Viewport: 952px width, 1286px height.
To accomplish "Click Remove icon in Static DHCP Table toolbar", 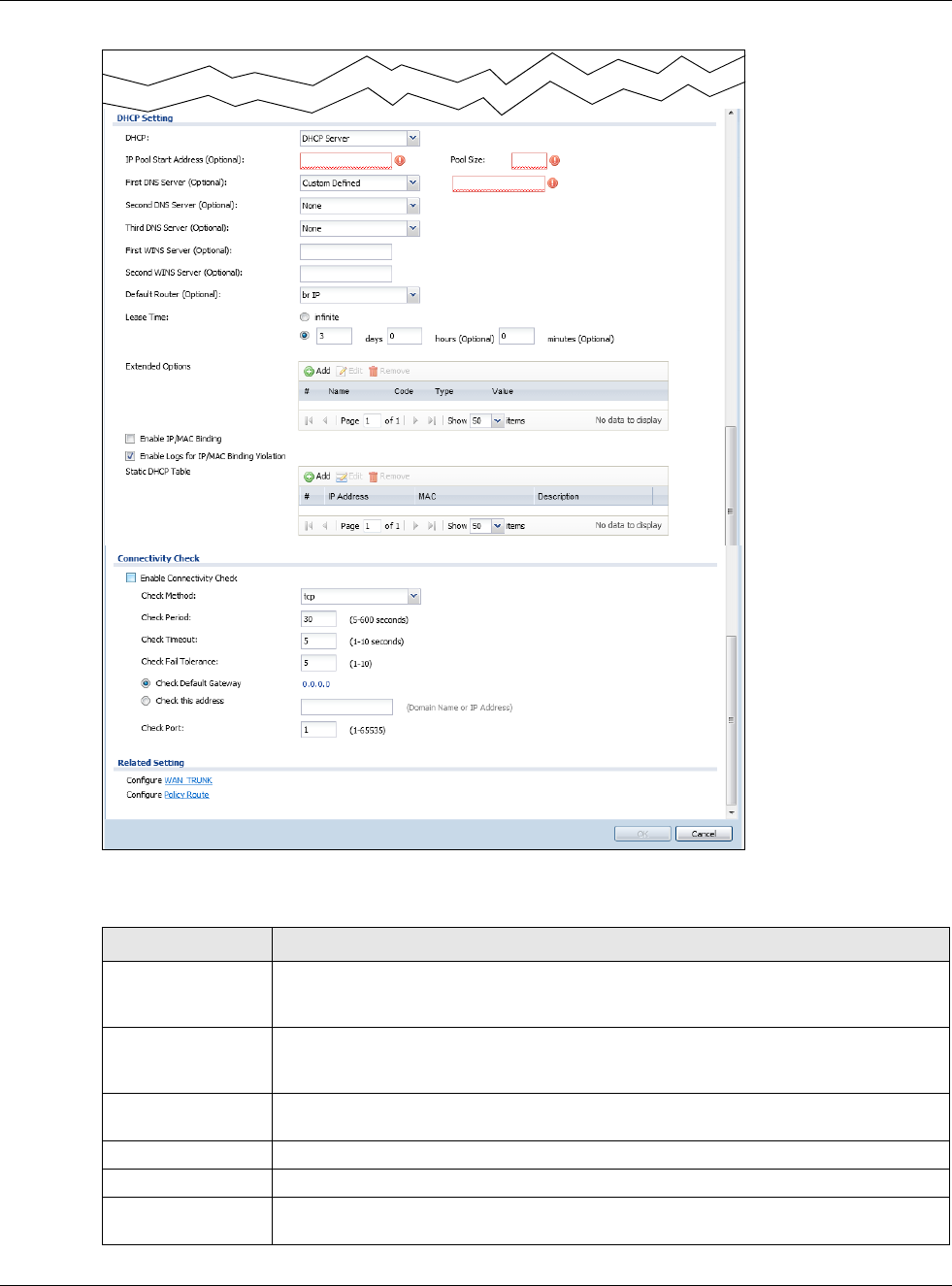I will (374, 477).
